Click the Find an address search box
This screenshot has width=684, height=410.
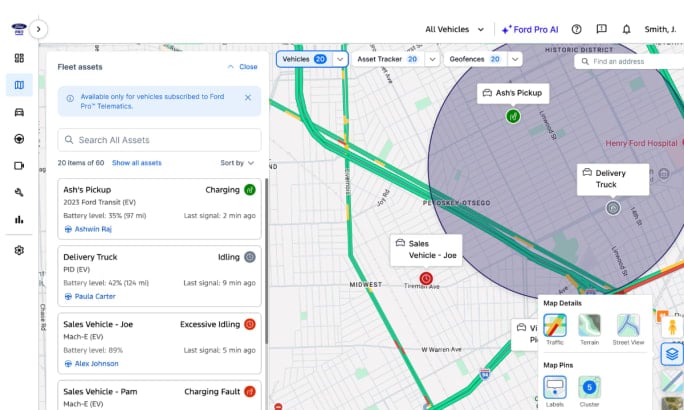point(629,62)
